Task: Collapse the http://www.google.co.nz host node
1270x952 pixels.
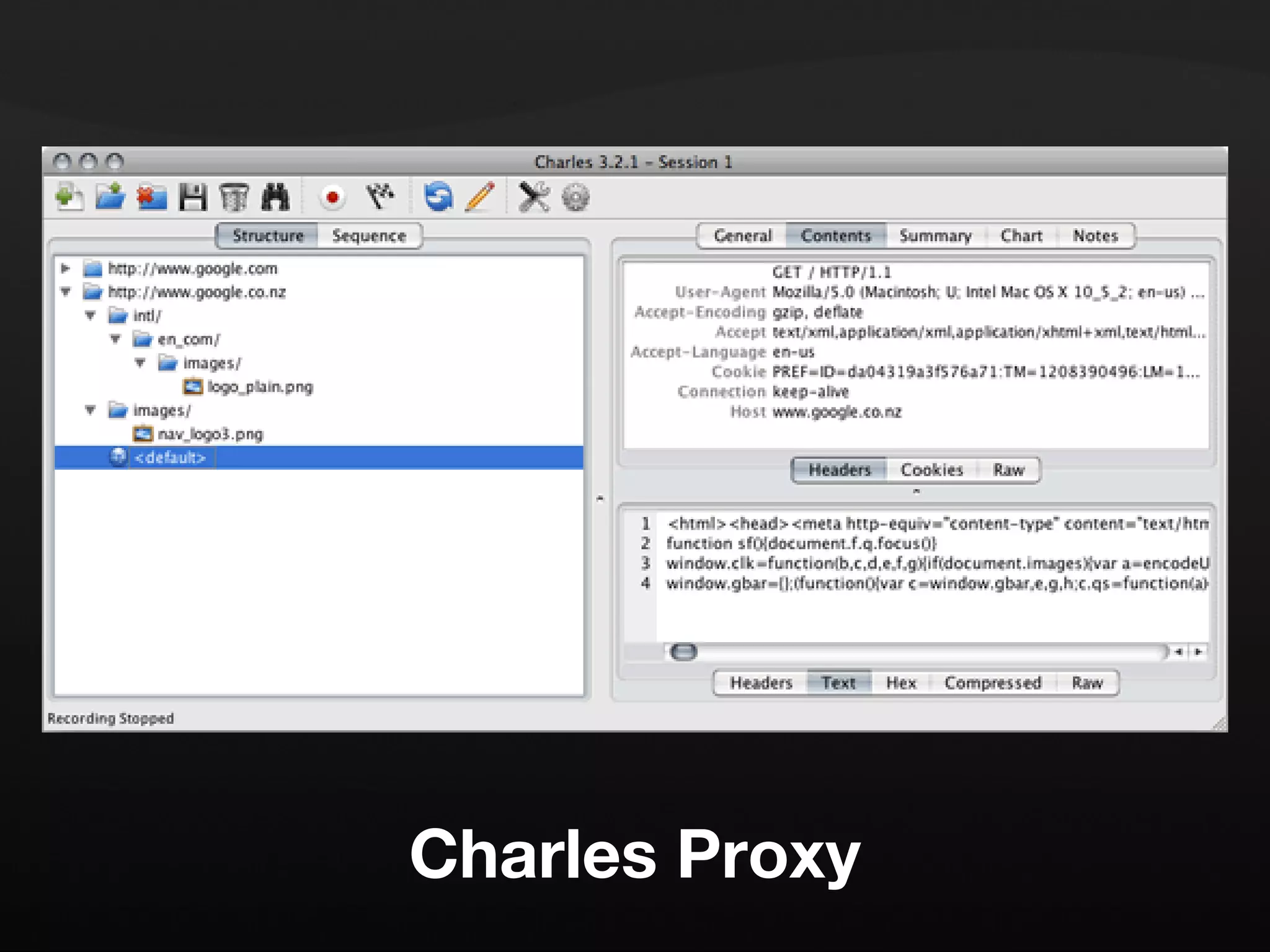Action: point(65,291)
